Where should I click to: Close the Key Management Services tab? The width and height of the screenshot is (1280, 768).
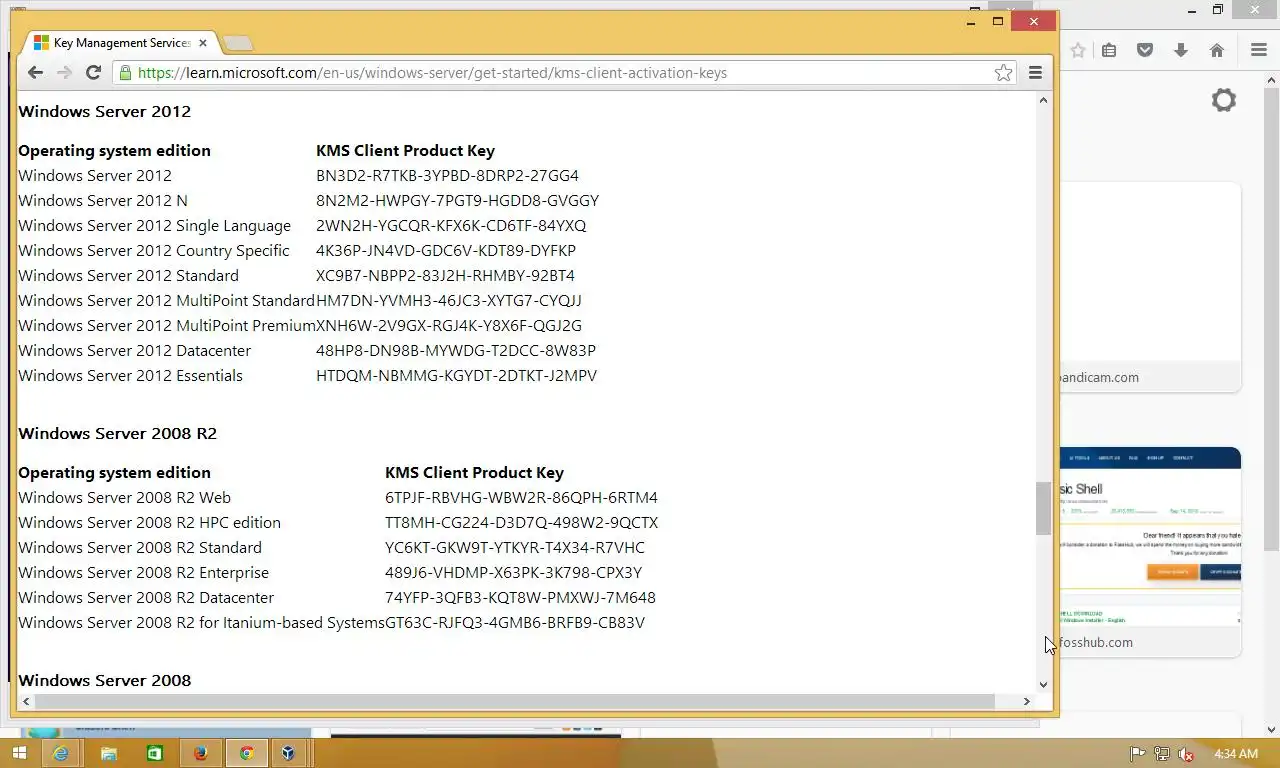click(203, 43)
